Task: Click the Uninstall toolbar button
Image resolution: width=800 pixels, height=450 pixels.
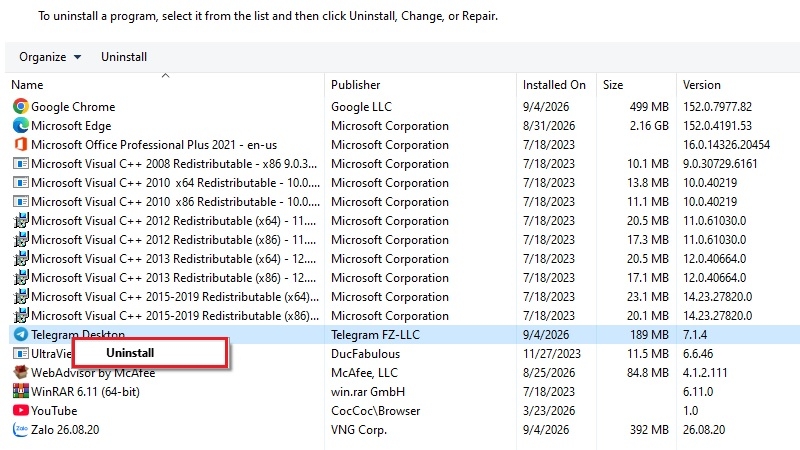Action: coord(124,57)
